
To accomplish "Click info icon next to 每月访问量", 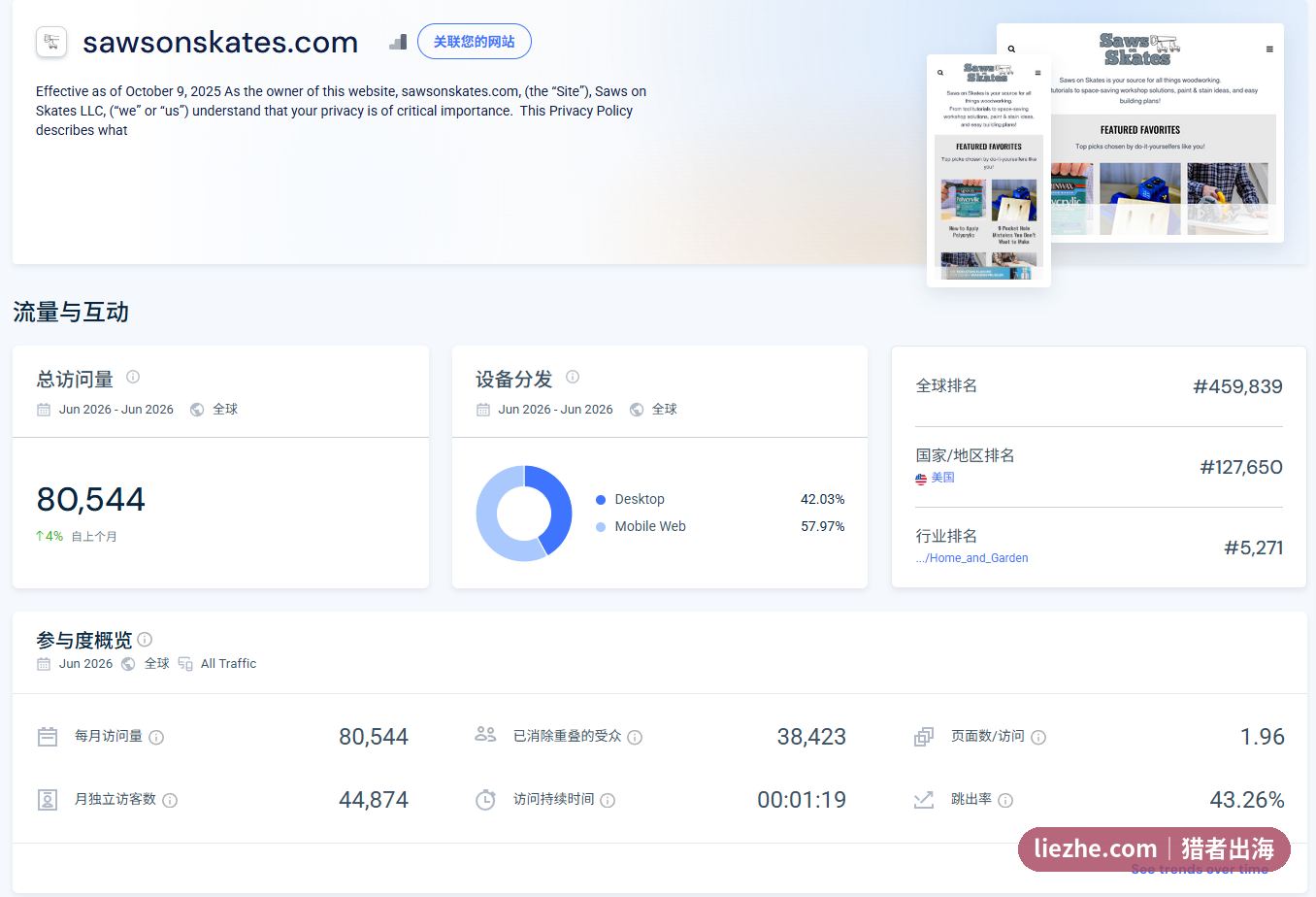I will point(156,738).
